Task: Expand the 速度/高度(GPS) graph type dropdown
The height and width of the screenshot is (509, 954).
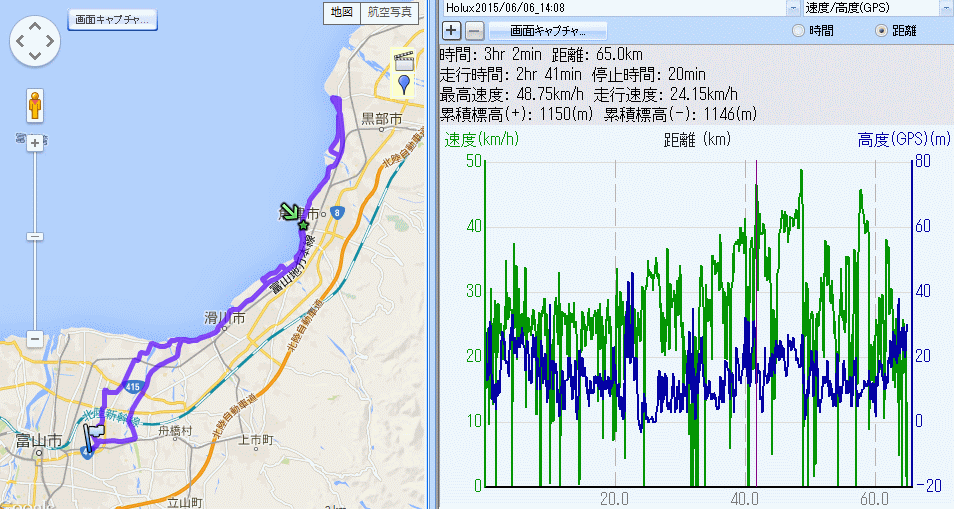Action: 875,7
